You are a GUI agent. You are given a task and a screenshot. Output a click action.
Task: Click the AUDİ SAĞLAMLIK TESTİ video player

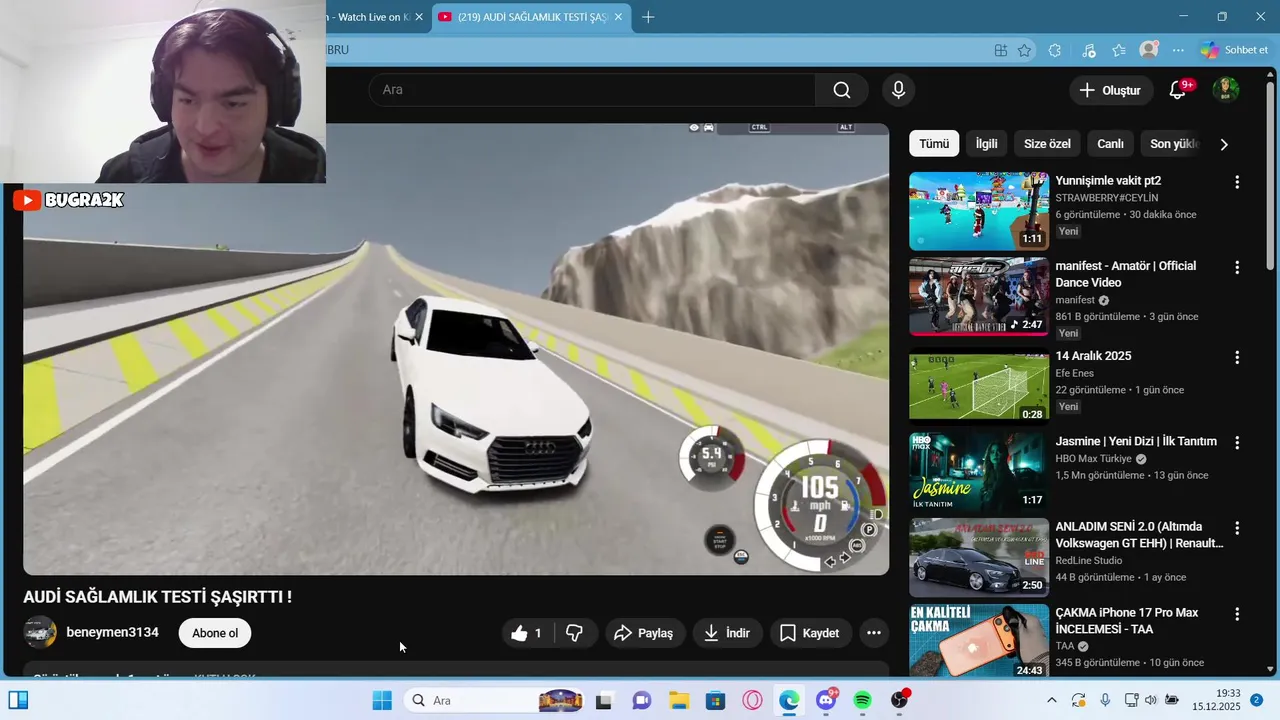[456, 349]
